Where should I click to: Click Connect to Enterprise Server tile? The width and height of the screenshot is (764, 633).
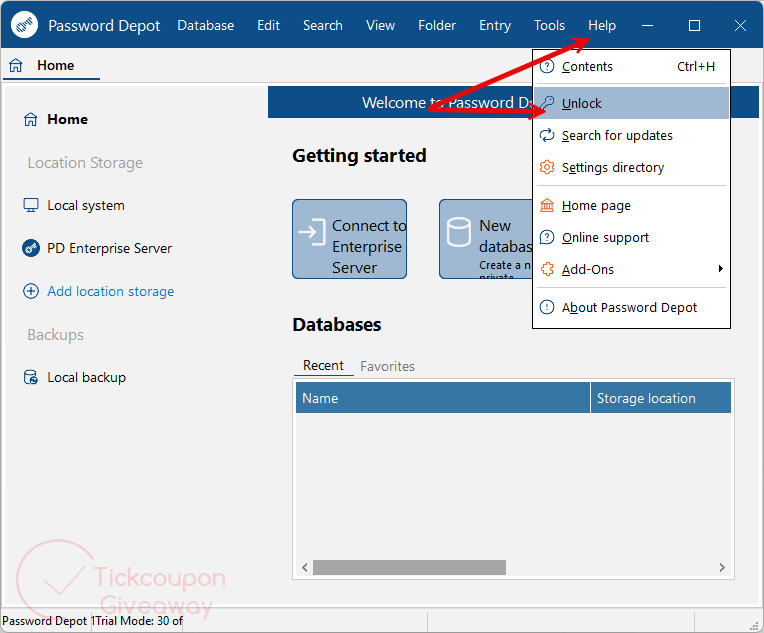point(349,239)
